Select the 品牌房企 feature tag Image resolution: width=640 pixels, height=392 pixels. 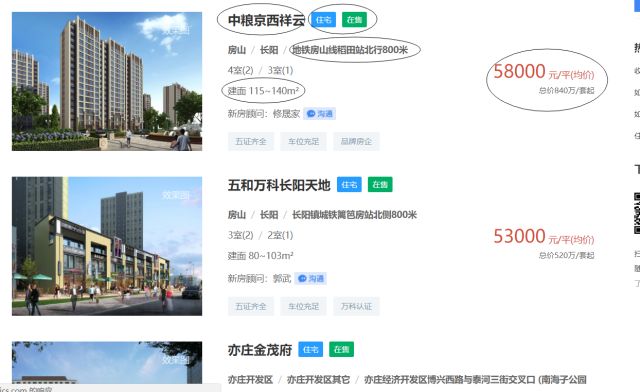(356, 141)
